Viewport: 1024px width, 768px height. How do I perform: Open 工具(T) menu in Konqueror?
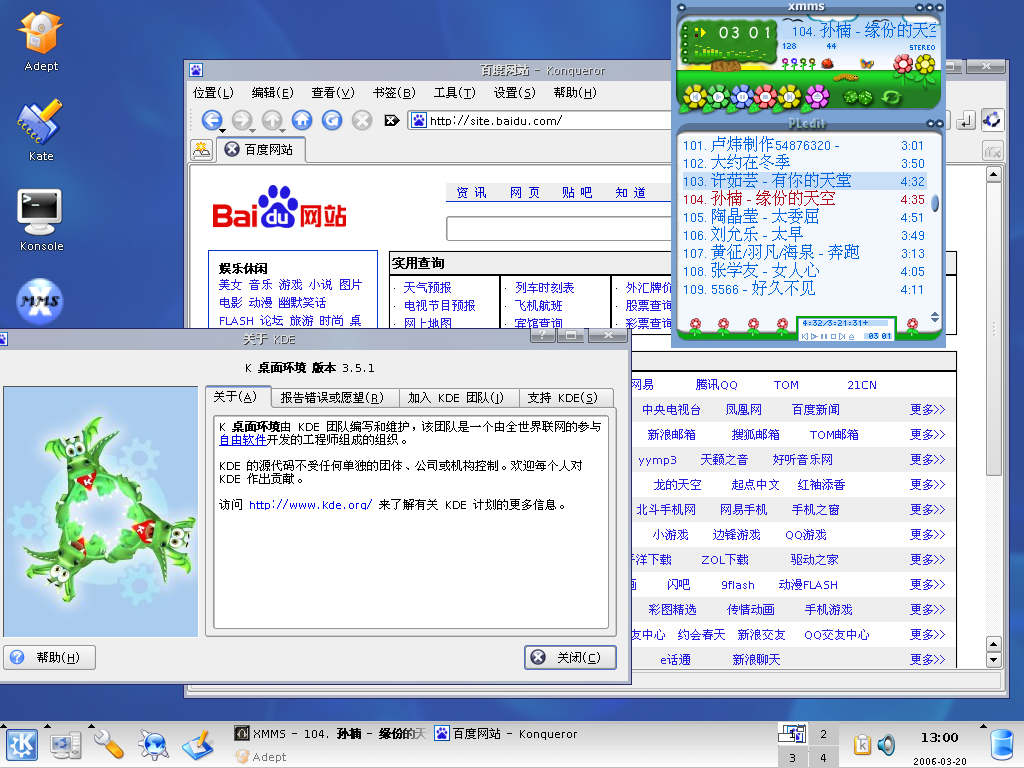point(455,93)
